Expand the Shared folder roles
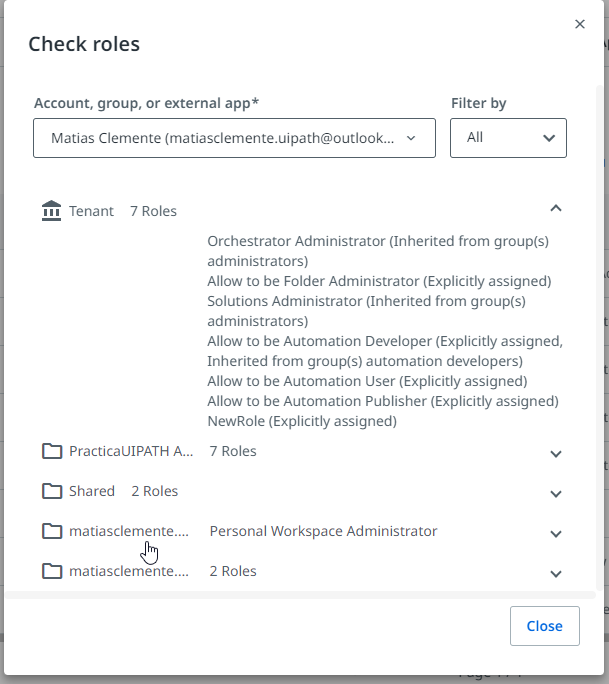This screenshot has width=609, height=684. pos(557,493)
